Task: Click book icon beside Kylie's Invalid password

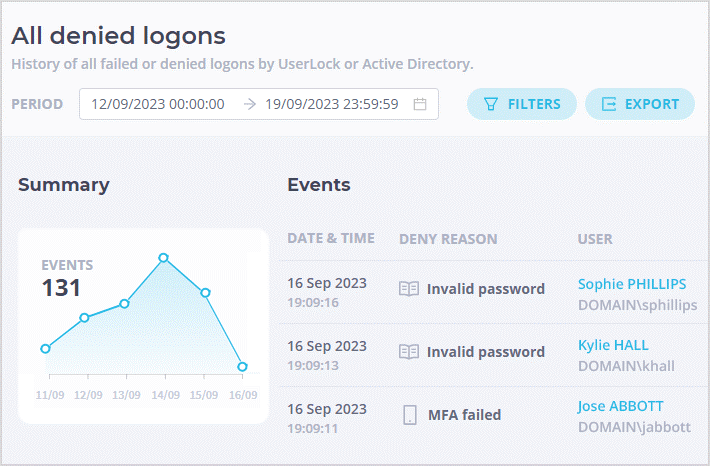Action: [409, 351]
